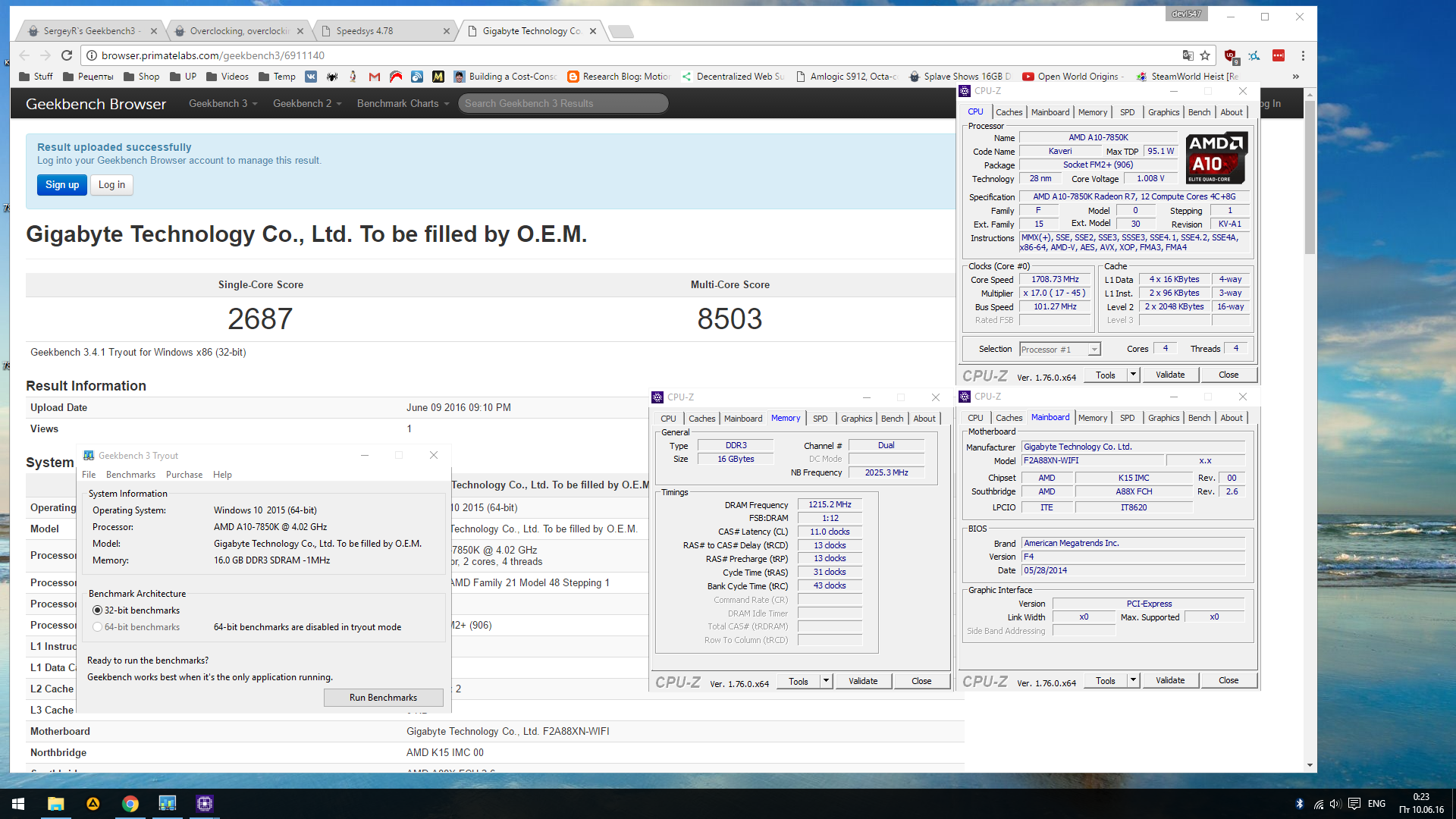Open the Geekbench Browser home link
The width and height of the screenshot is (1456, 819).
pyautogui.click(x=96, y=104)
